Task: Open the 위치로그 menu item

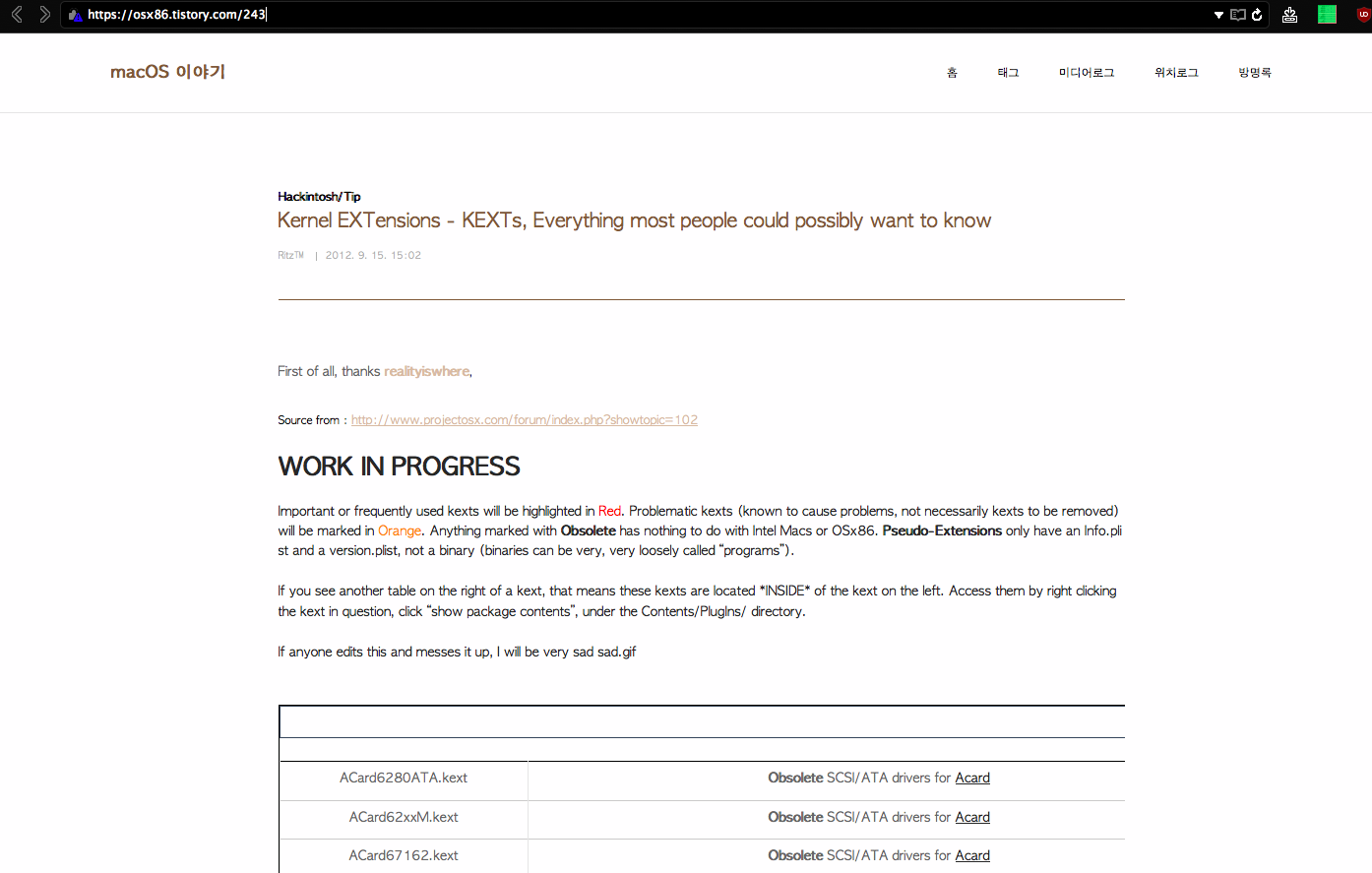Action: (x=1176, y=73)
